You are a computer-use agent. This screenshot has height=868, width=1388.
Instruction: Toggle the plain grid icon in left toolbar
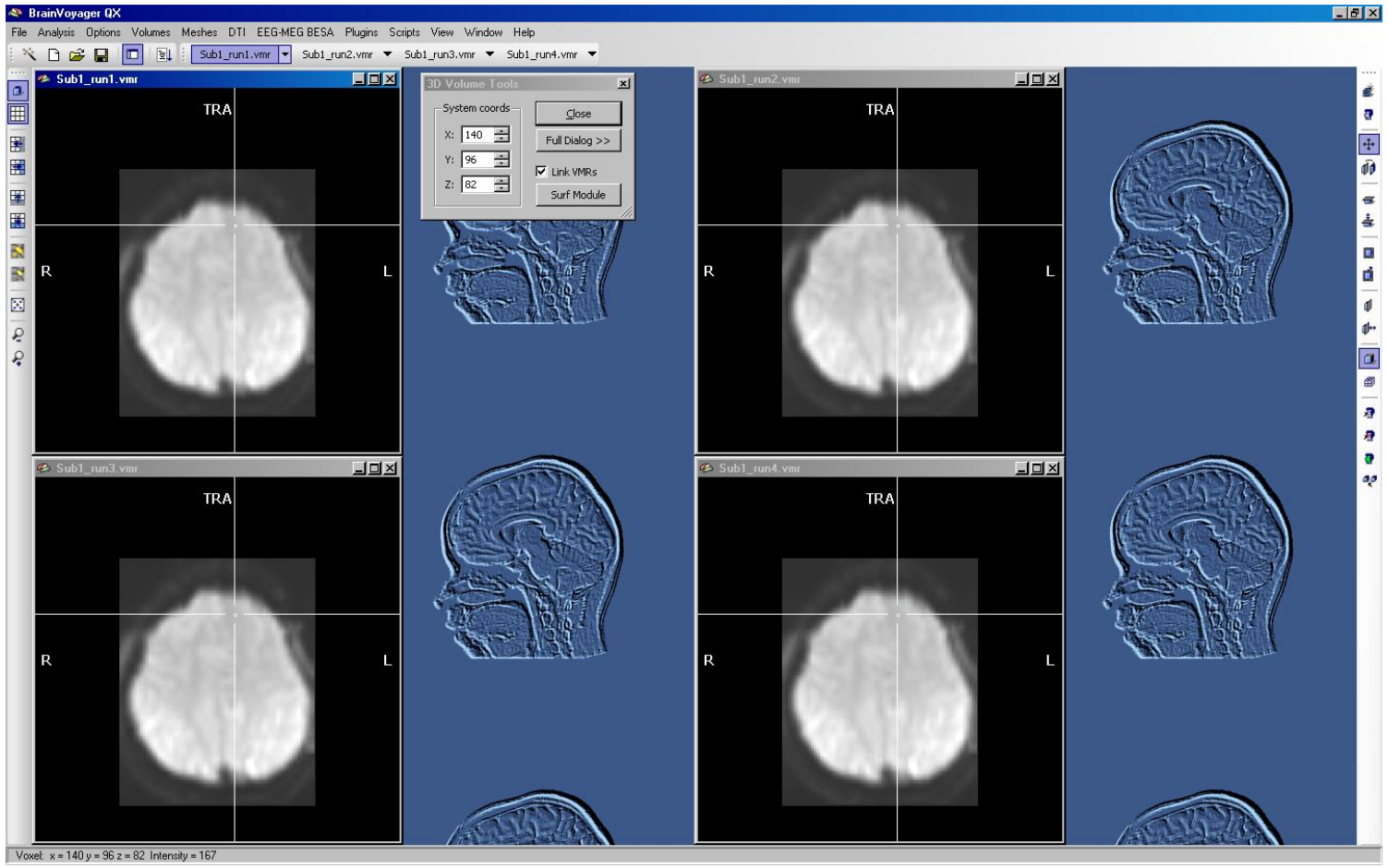(x=18, y=114)
